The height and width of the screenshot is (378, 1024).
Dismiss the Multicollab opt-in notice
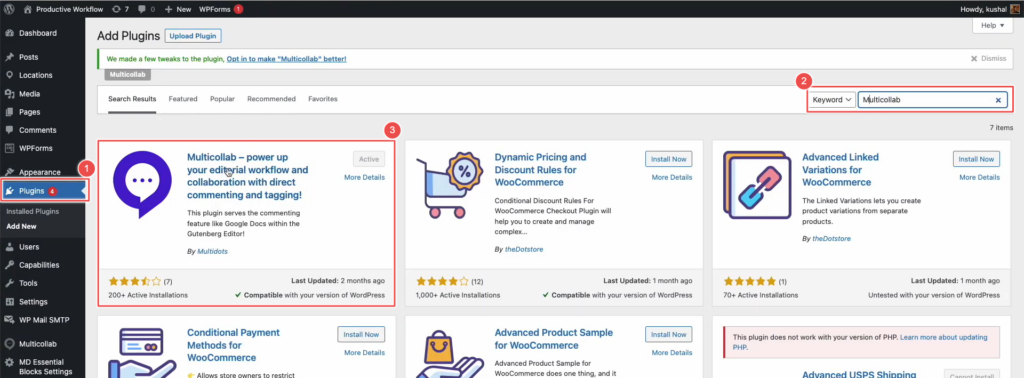tap(988, 58)
